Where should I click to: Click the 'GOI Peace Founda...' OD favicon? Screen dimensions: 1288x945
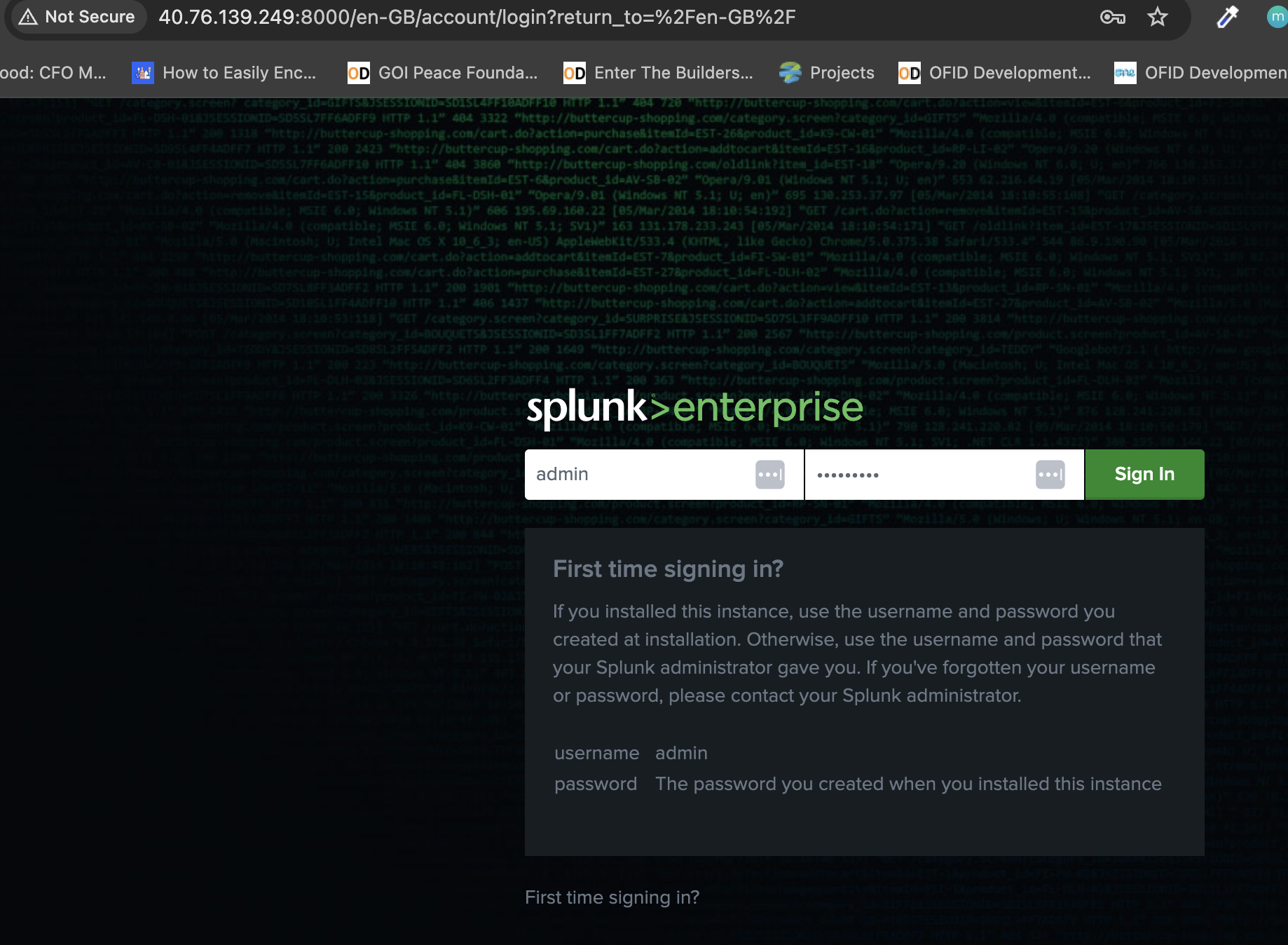[x=359, y=73]
